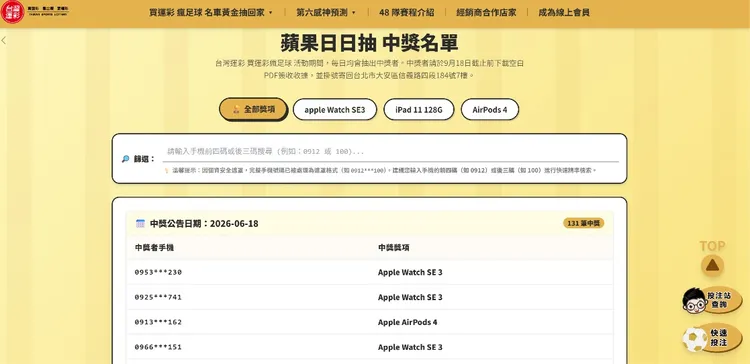This screenshot has width=750, height=364.
Task: Expand the 買運彩 瘋足球 名車黃金抽回家 menu
Action: 210,12
